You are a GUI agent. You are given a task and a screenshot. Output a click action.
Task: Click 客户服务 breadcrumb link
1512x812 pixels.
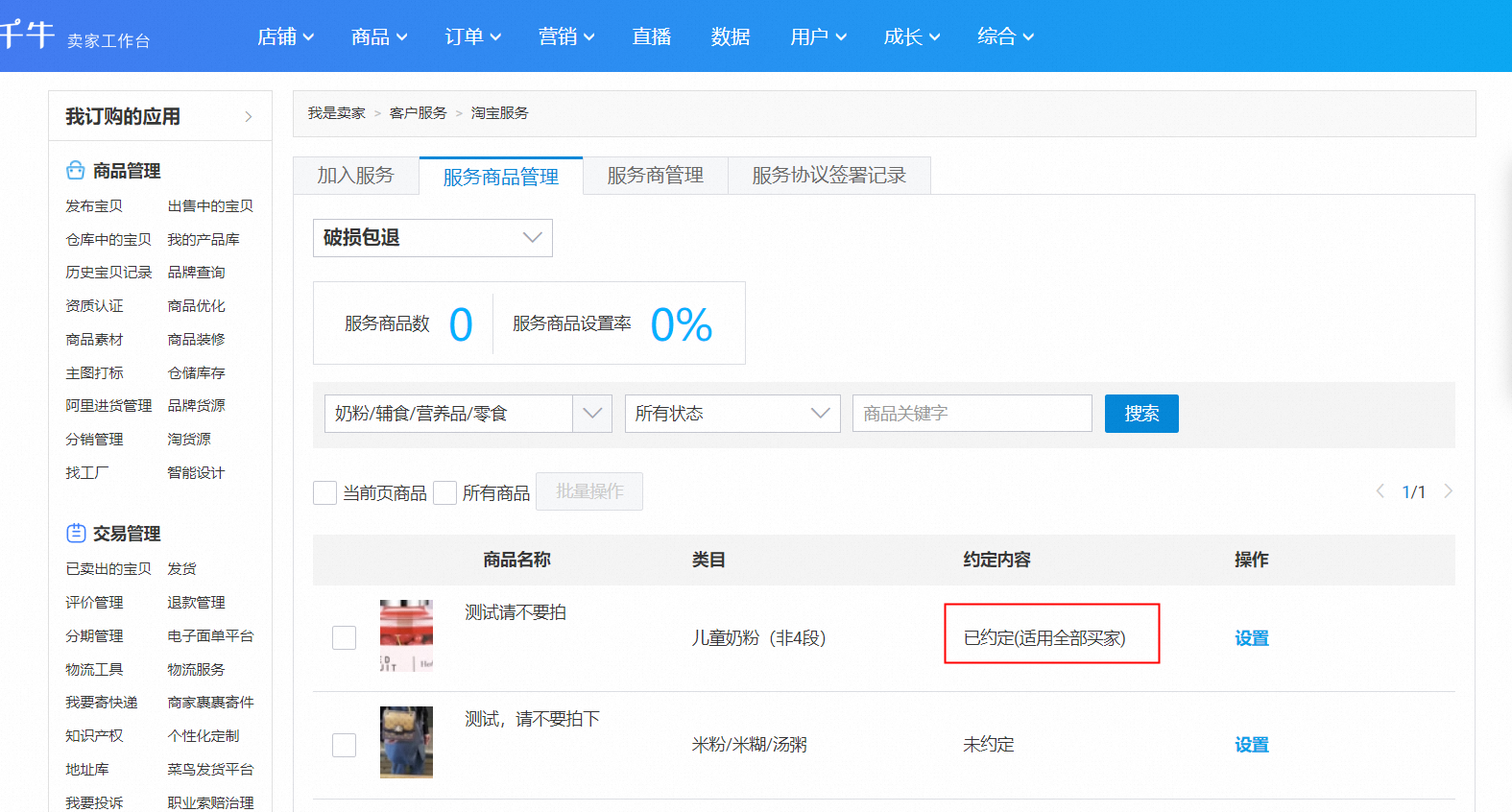(419, 113)
